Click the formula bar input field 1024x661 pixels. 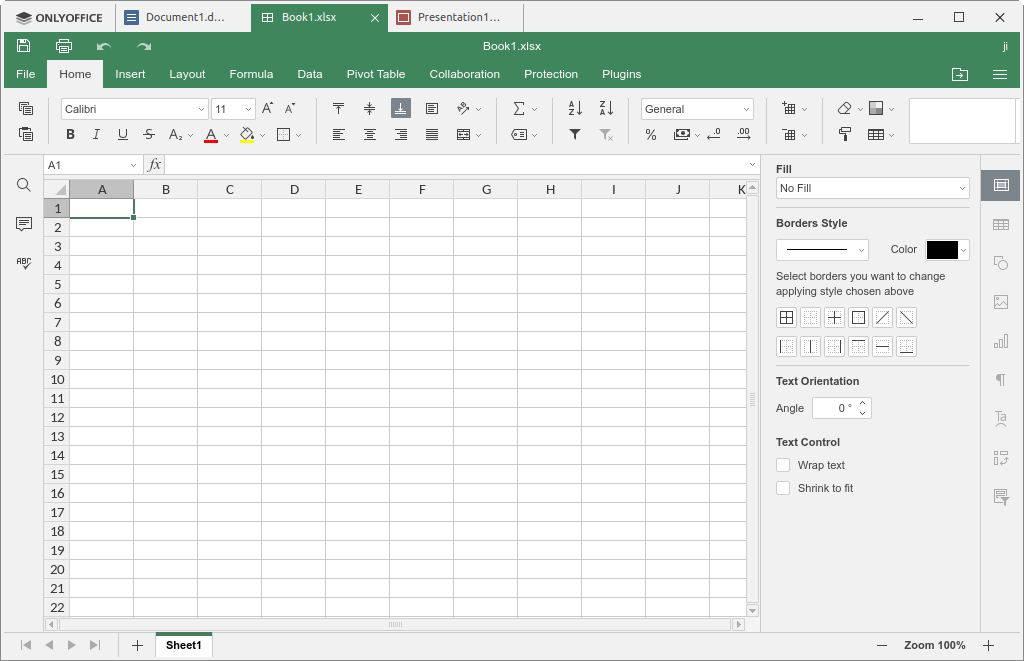[455, 165]
